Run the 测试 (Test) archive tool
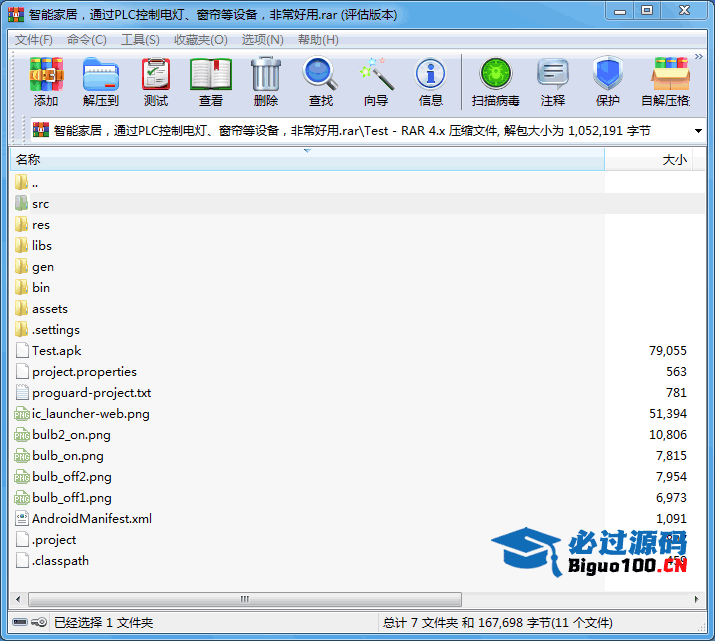Screen dimensions: 715x641 (x=156, y=82)
